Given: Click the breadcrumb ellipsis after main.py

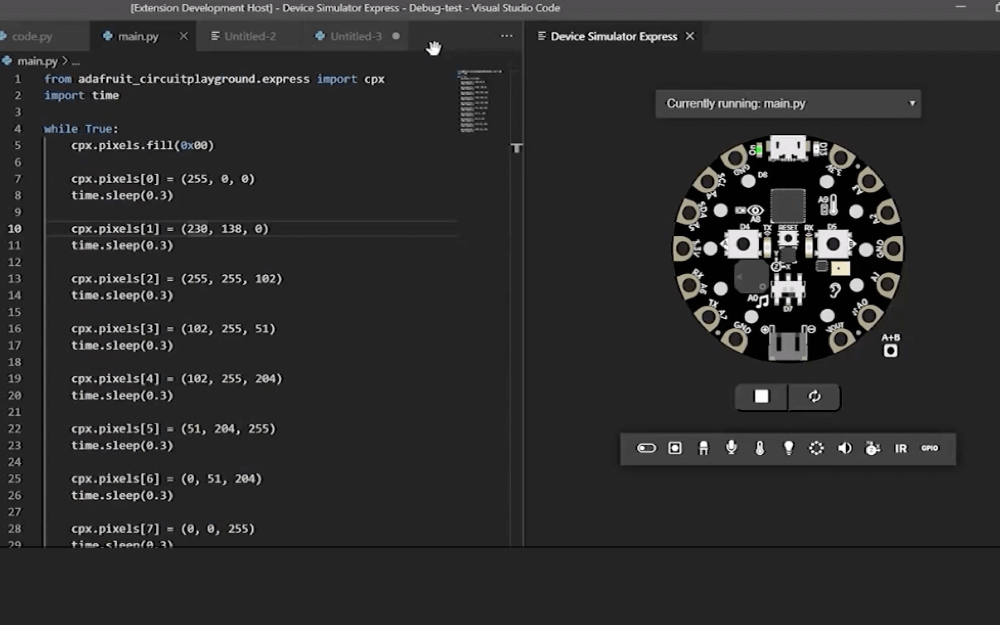Looking at the screenshot, I should (x=75, y=62).
